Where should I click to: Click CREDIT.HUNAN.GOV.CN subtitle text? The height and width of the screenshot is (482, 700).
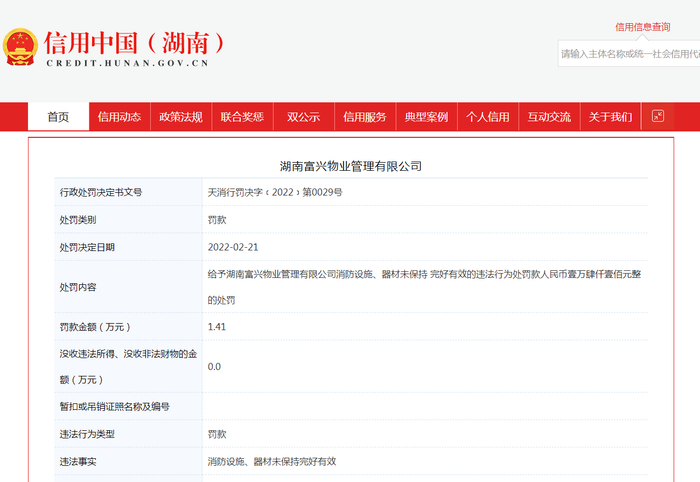(x=128, y=63)
